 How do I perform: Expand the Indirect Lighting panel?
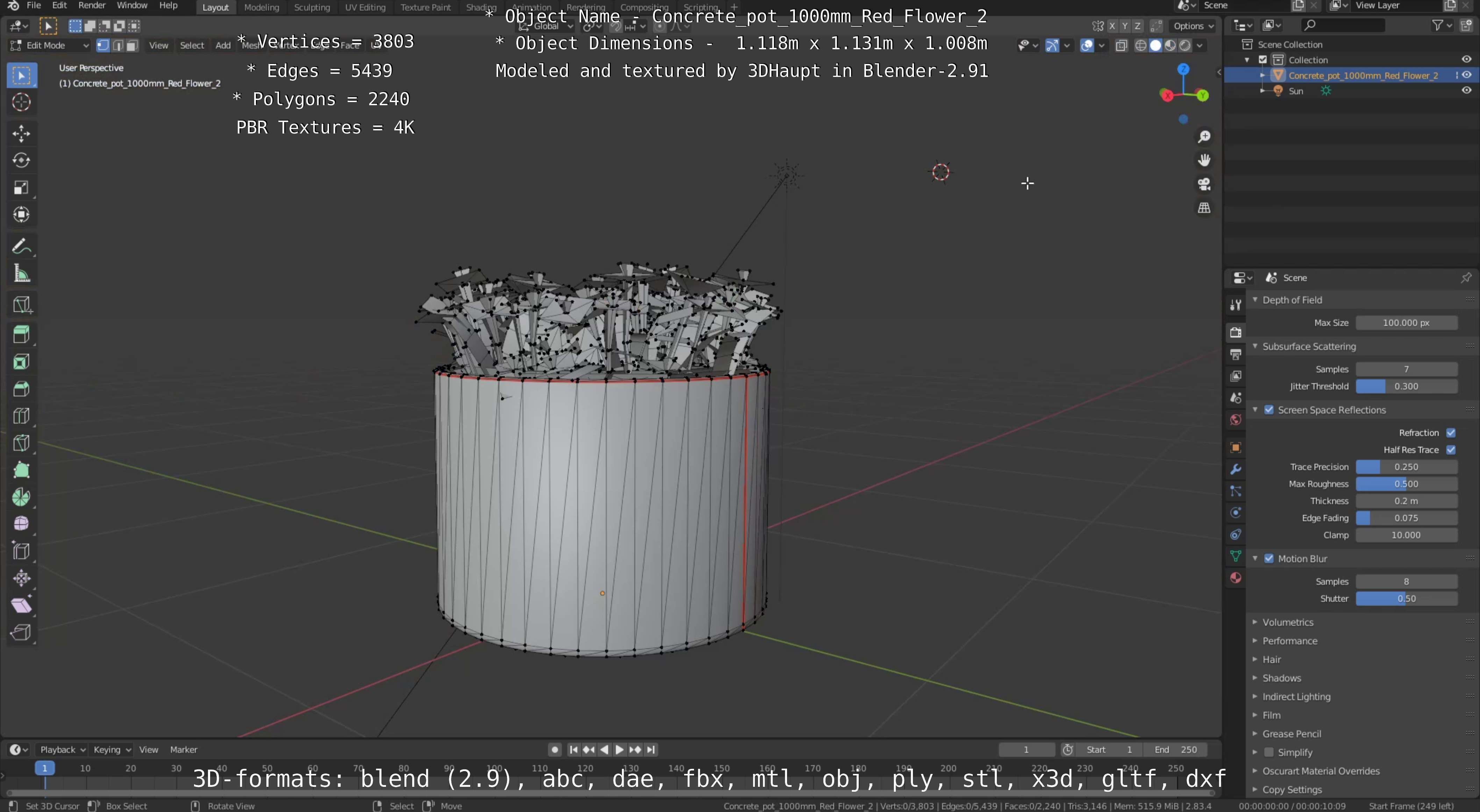(1296, 697)
